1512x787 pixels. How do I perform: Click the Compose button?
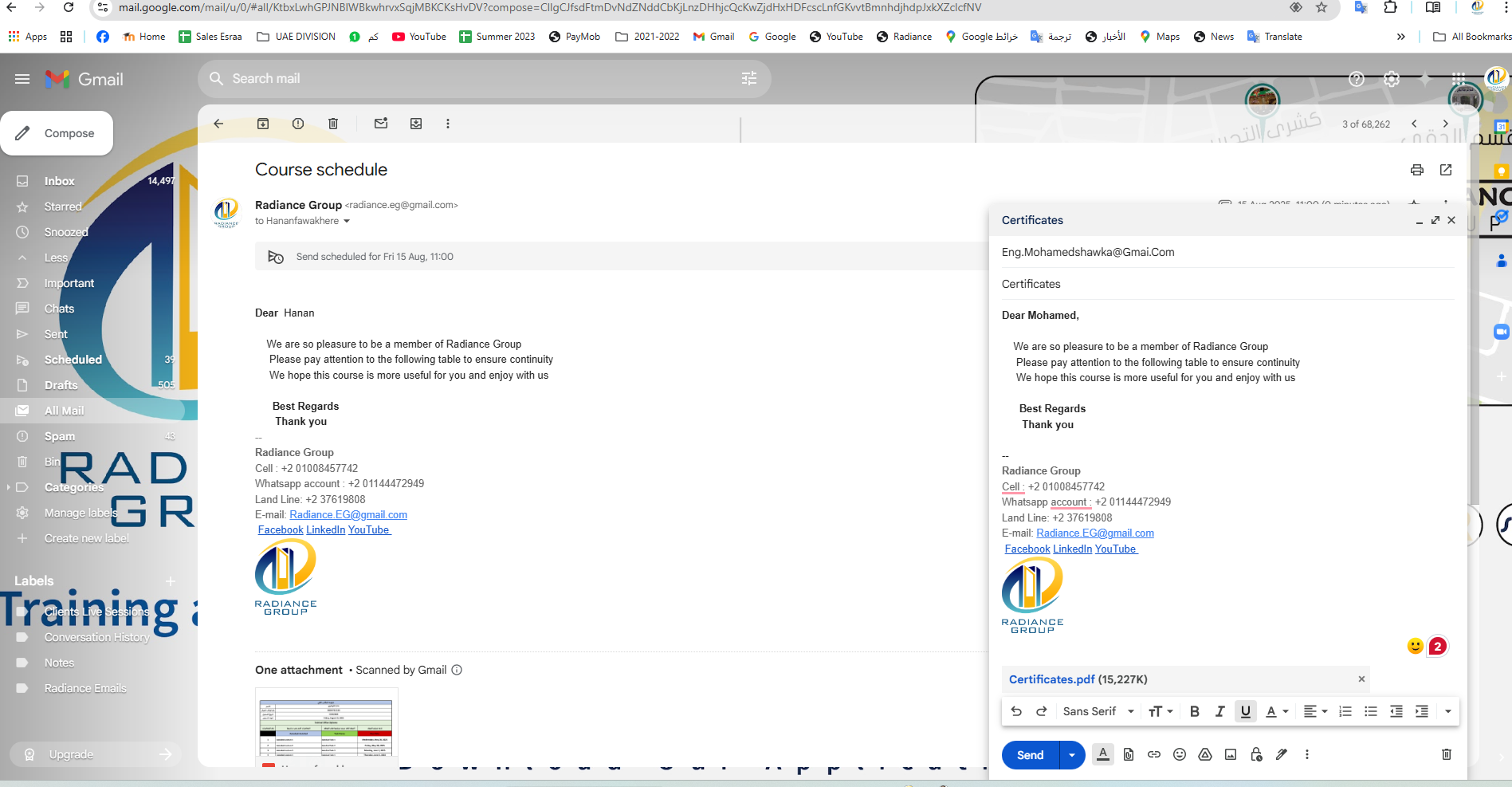(x=57, y=133)
